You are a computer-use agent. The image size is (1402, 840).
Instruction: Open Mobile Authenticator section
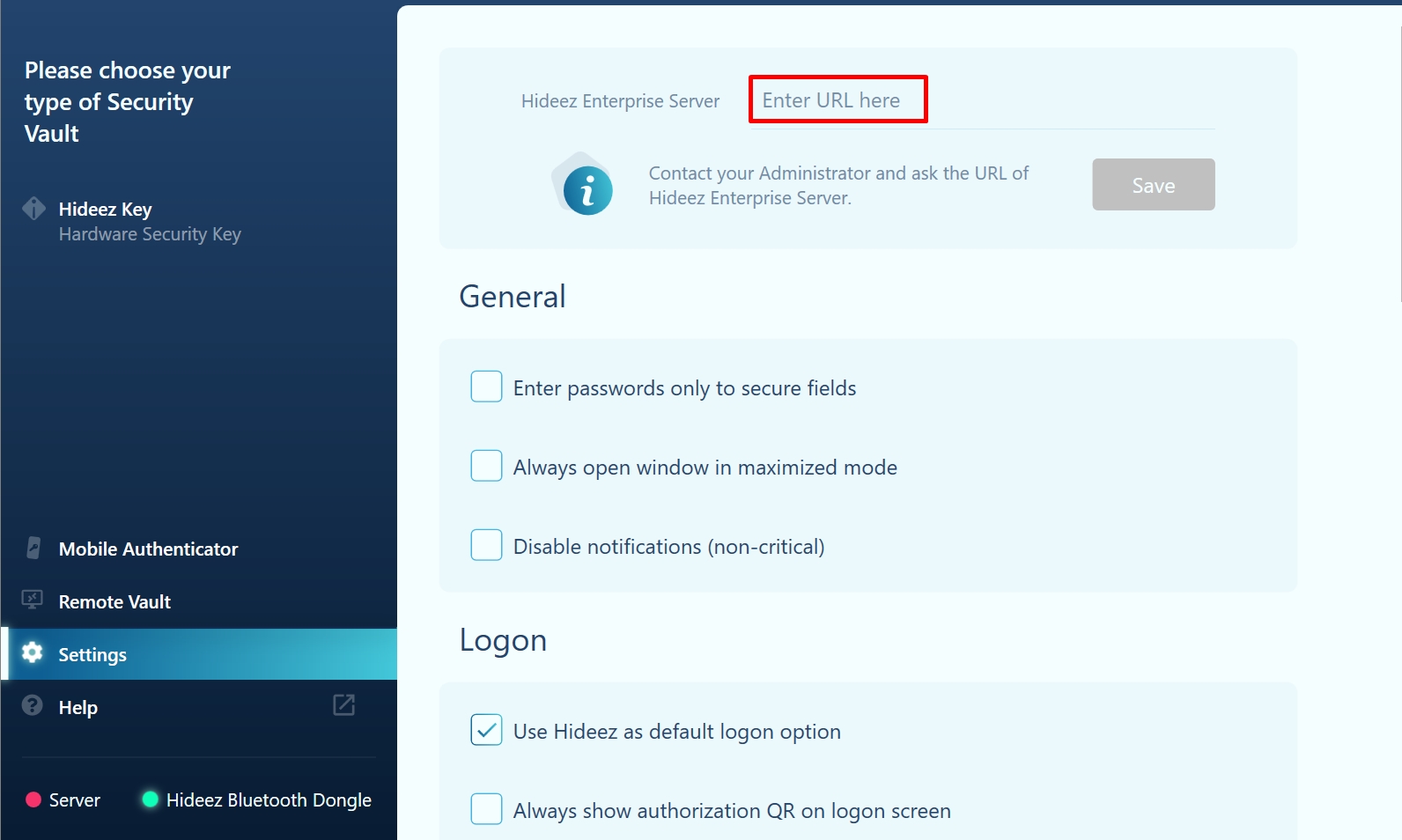(x=198, y=549)
